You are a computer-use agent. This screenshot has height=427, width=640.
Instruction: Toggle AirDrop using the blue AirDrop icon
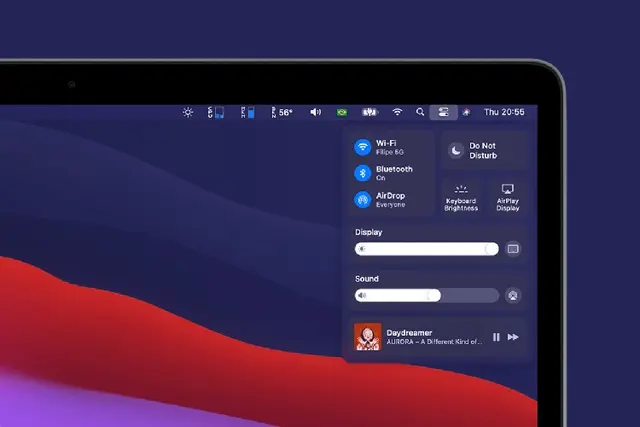(362, 200)
